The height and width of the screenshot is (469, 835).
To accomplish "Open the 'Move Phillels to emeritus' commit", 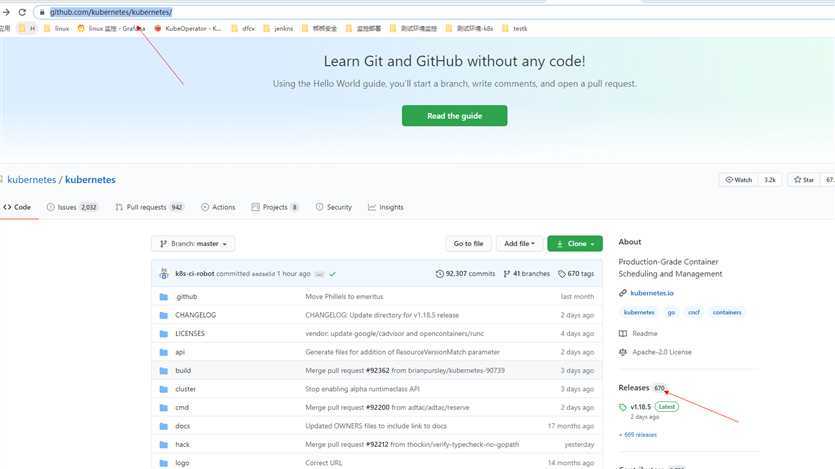I will 344,297.
